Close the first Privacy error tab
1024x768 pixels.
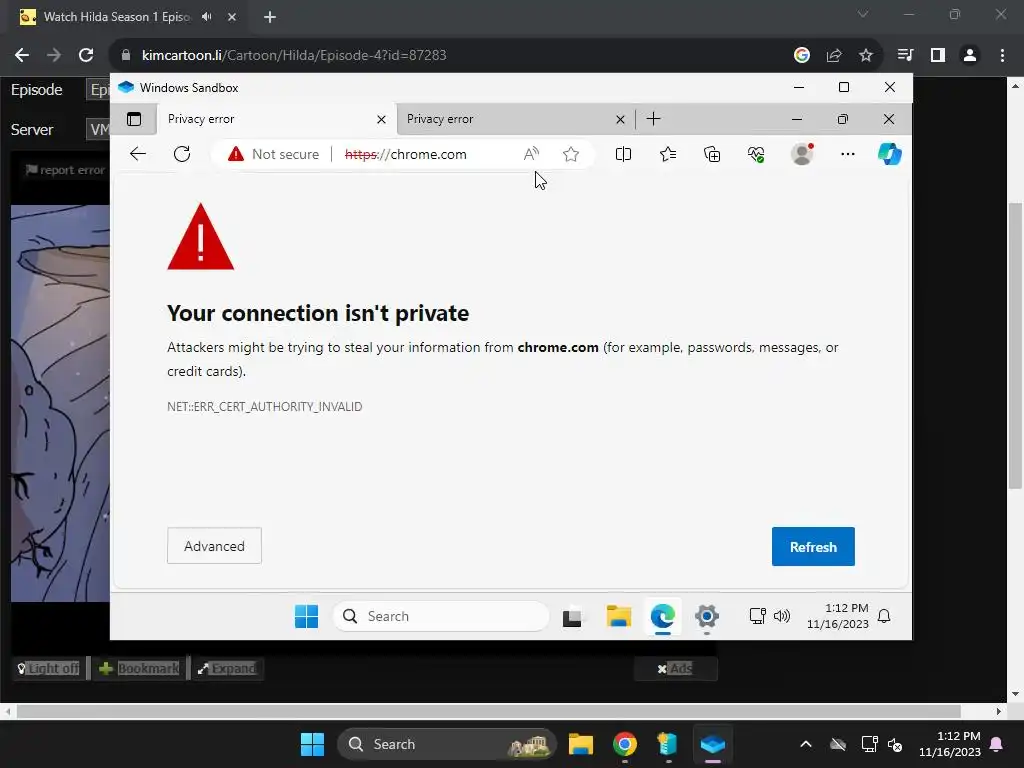(381, 120)
